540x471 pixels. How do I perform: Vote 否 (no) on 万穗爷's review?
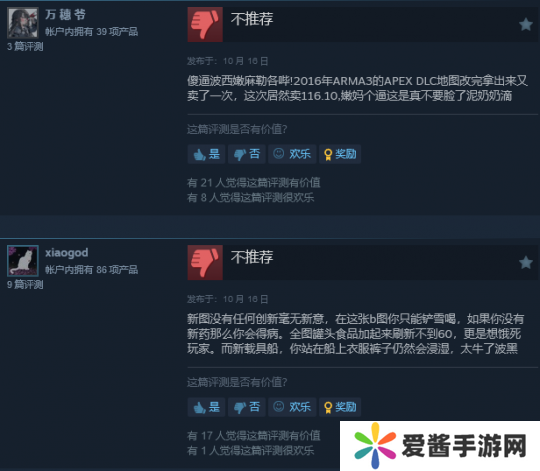click(247, 154)
